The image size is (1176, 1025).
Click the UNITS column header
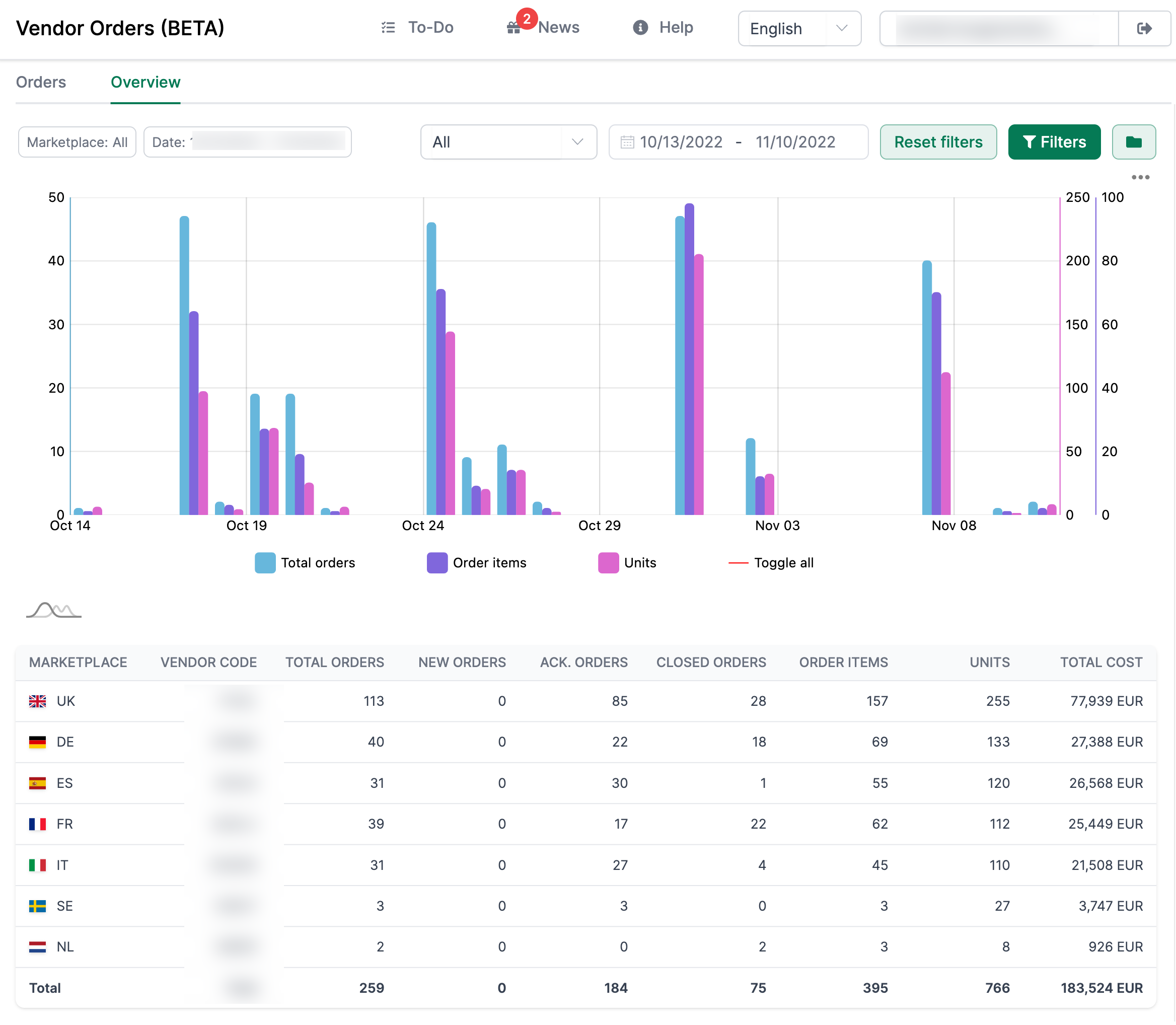pyautogui.click(x=990, y=663)
